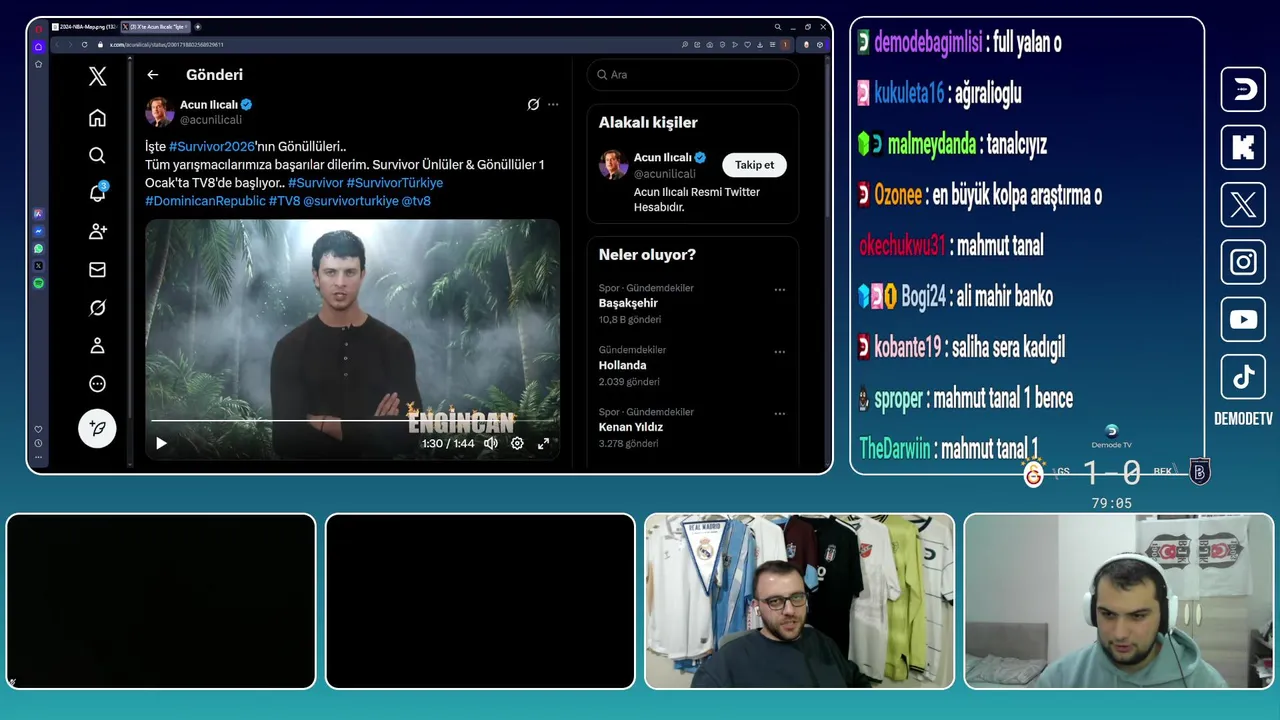Click the Ara search field
The width and height of the screenshot is (1280, 720).
click(692, 75)
